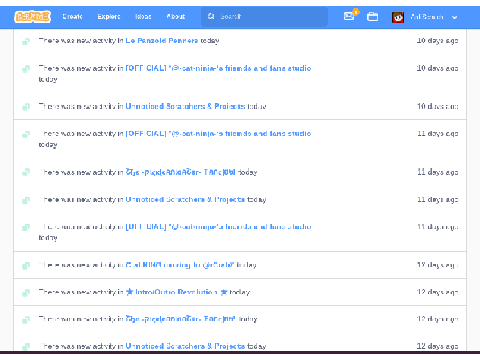Open the About page
480x360 pixels.
[176, 16]
